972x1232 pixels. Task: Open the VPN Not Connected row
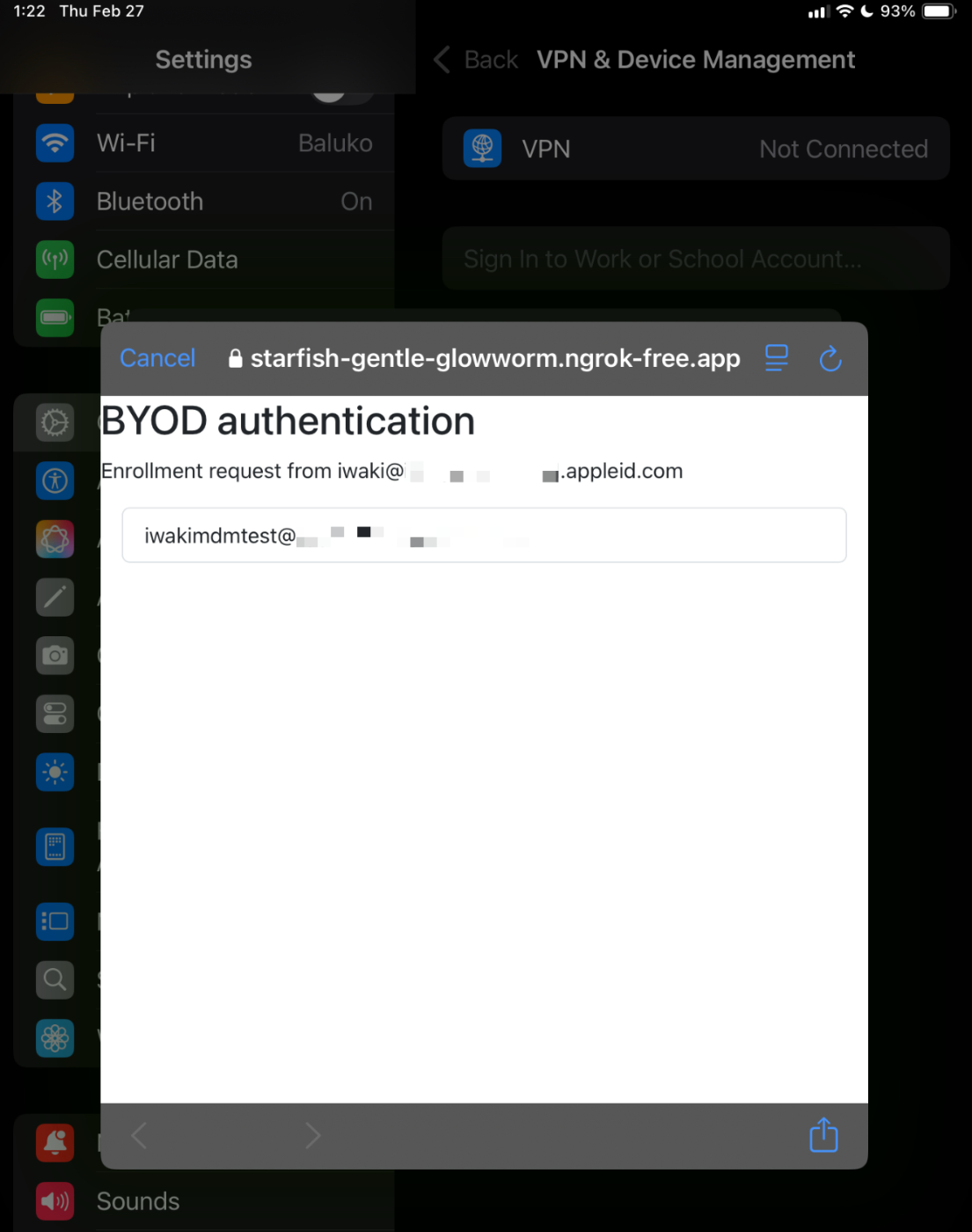click(696, 149)
